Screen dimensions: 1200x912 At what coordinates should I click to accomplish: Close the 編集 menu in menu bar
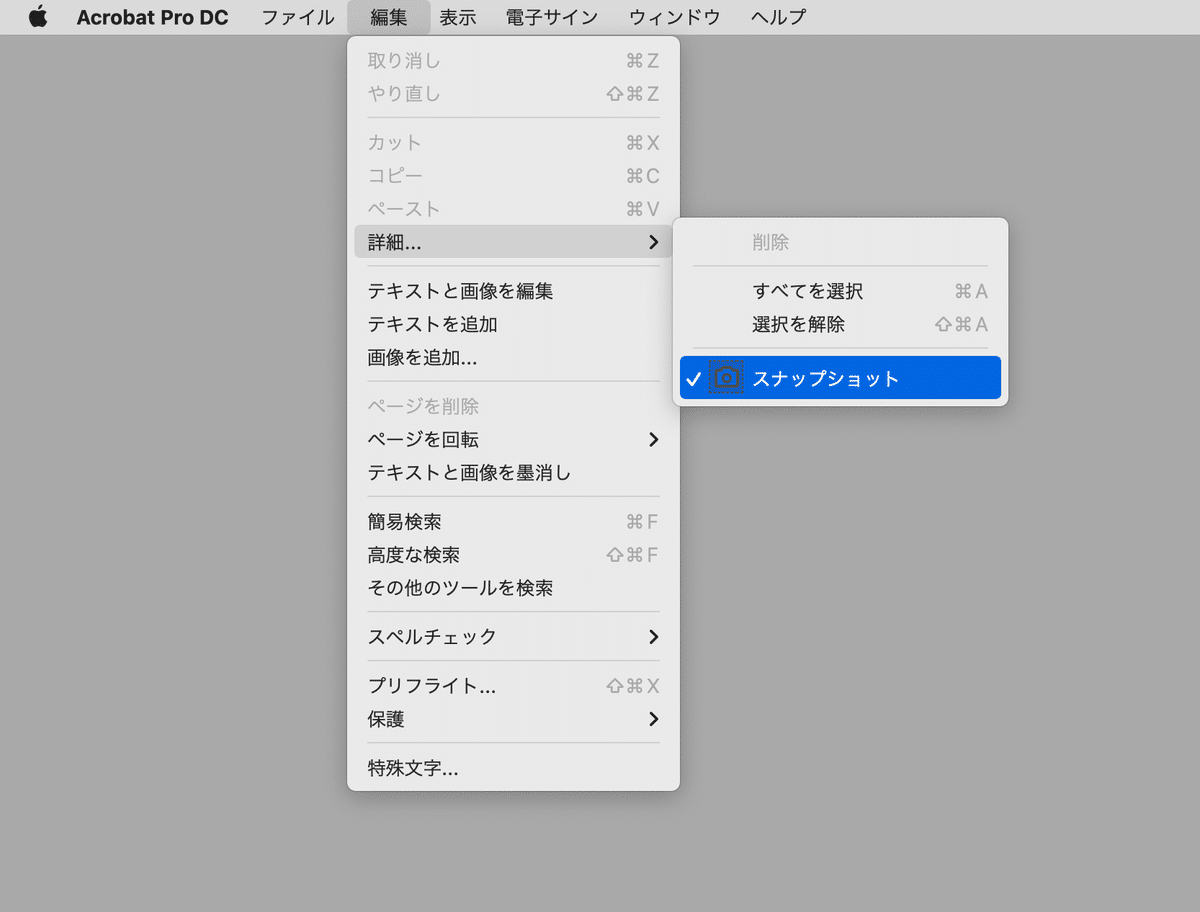pyautogui.click(x=389, y=17)
